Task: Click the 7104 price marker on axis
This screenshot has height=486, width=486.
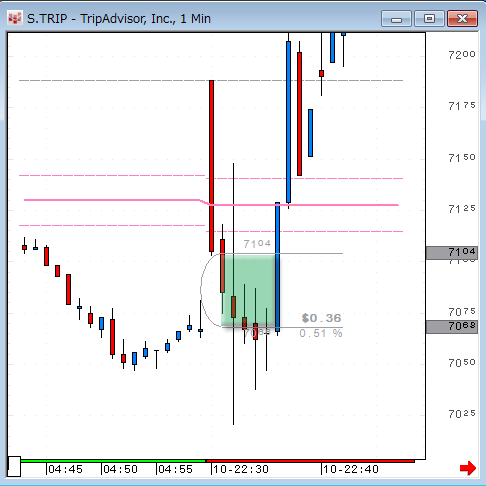Action: (x=452, y=253)
